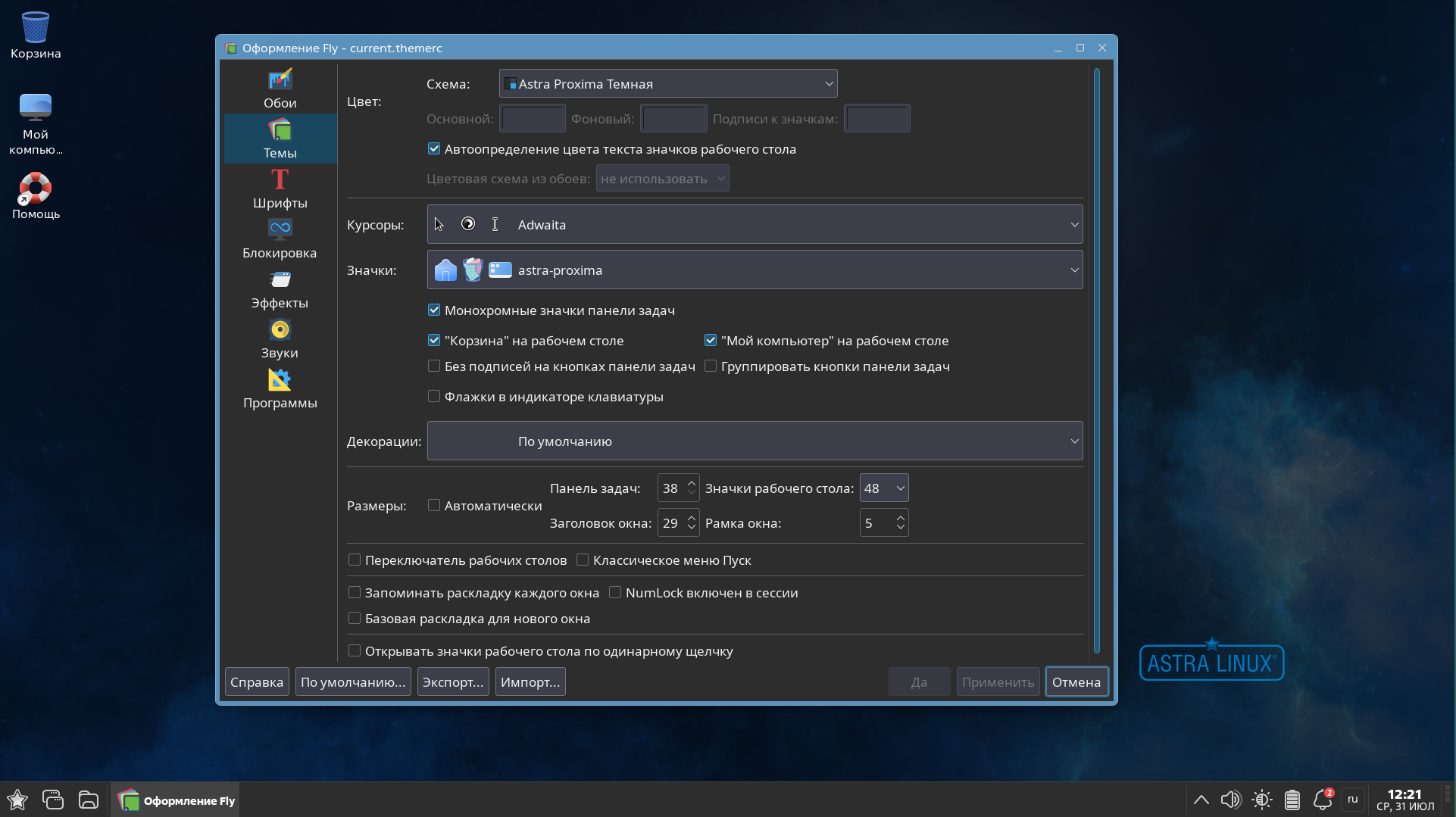The image size is (1456, 817).
Task: Go to the Эффекты (Effects) section icon
Action: tap(280, 280)
